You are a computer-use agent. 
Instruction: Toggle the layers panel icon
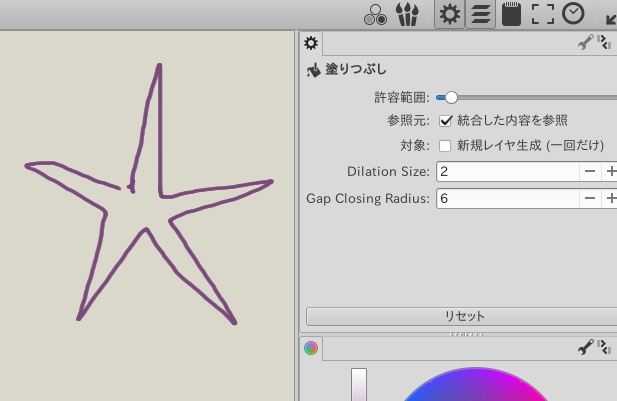pyautogui.click(x=480, y=15)
